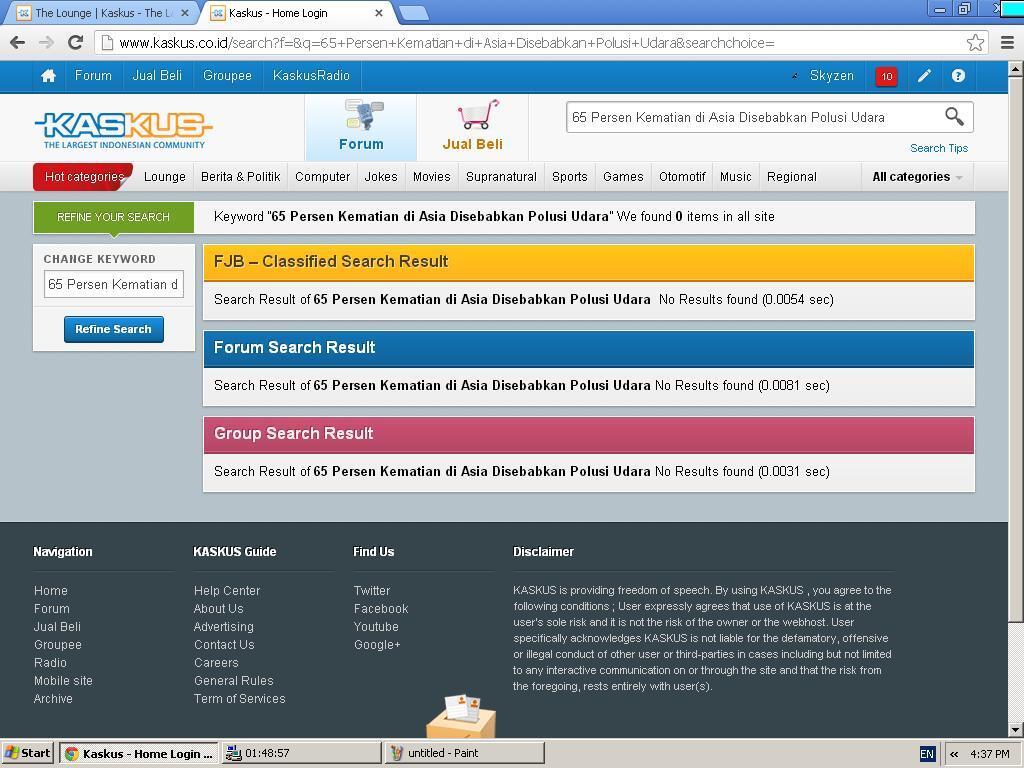The height and width of the screenshot is (768, 1024).
Task: Open the Computer category
Action: pyautogui.click(x=323, y=177)
